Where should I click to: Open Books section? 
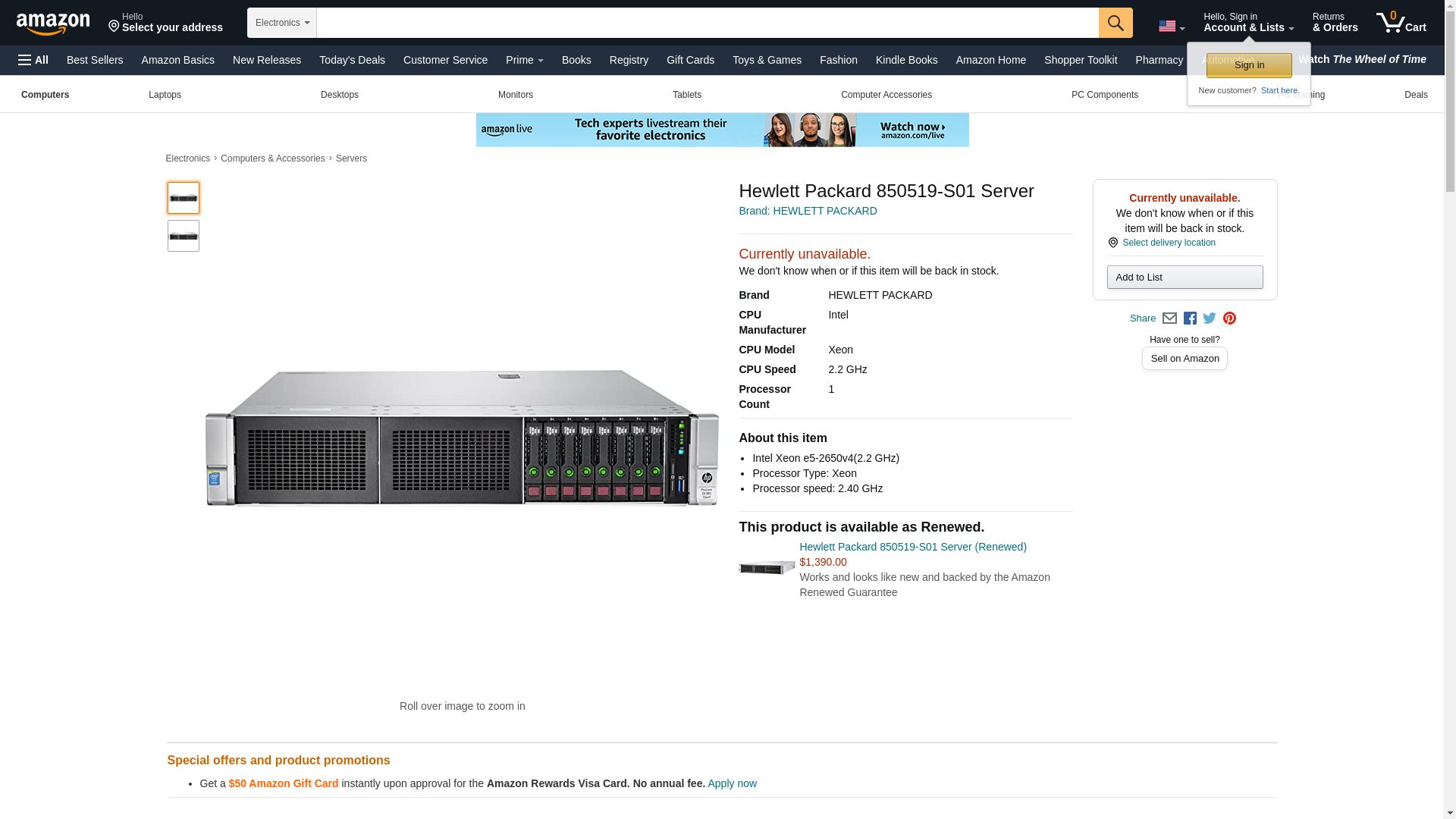pos(576,60)
